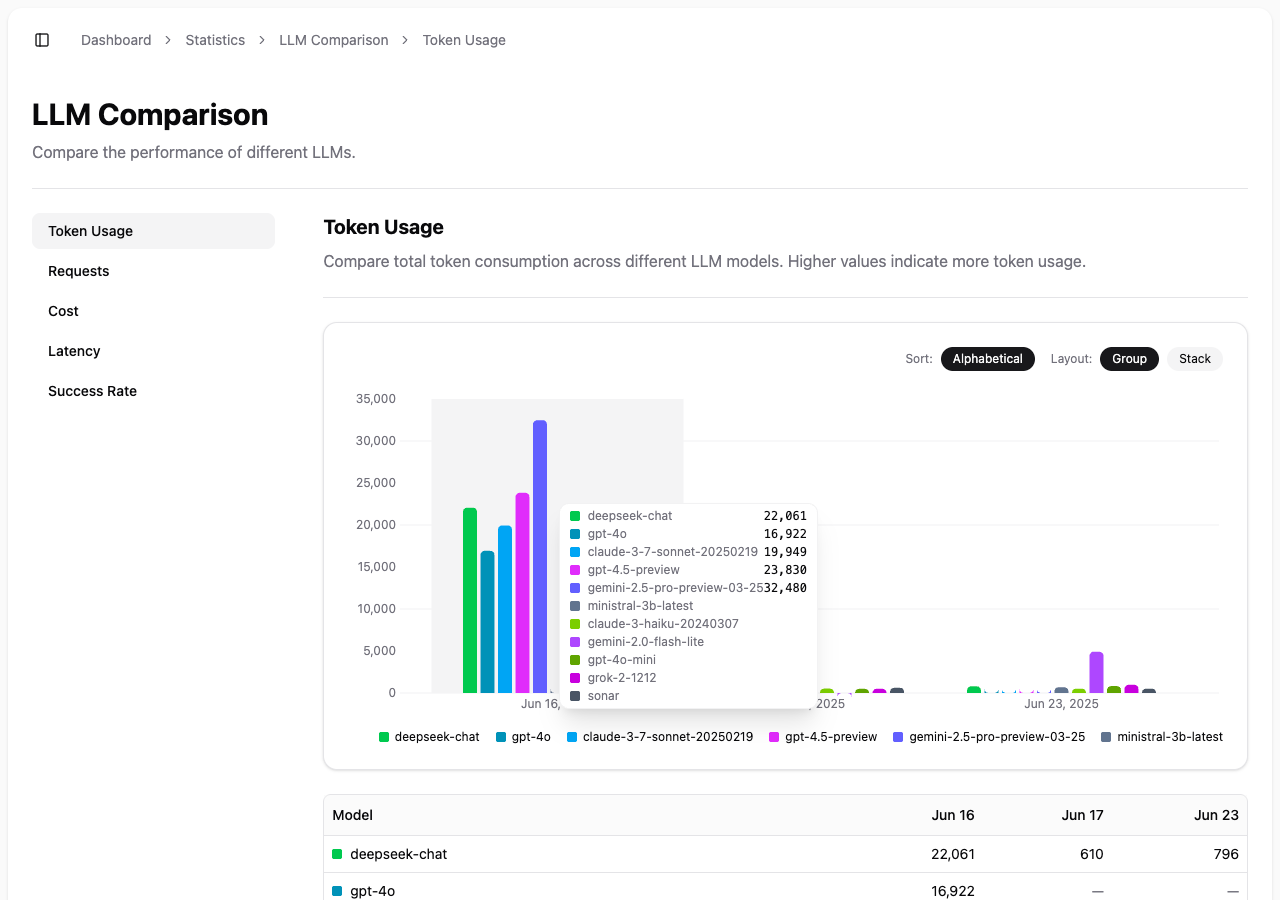1280x900 pixels.
Task: Click the teal gpt-4o bar for Jun 16
Action: [487, 622]
